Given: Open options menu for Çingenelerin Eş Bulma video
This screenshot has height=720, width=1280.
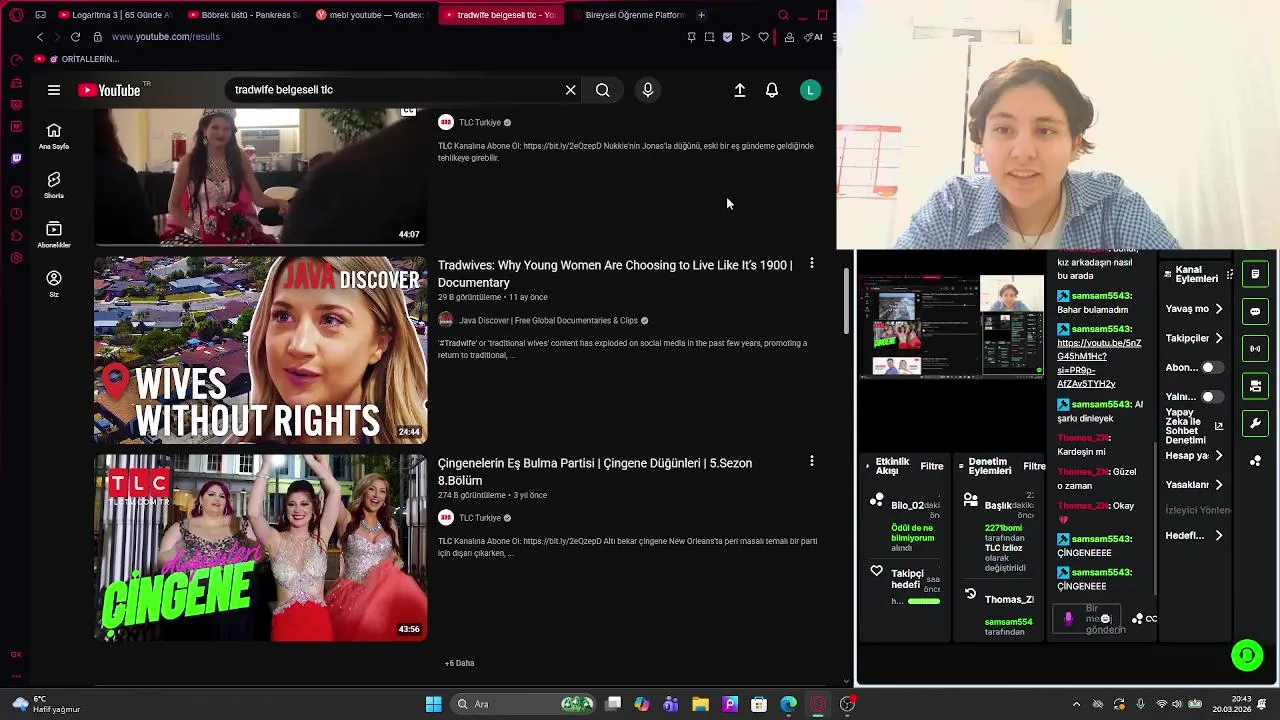Looking at the screenshot, I should [x=812, y=462].
